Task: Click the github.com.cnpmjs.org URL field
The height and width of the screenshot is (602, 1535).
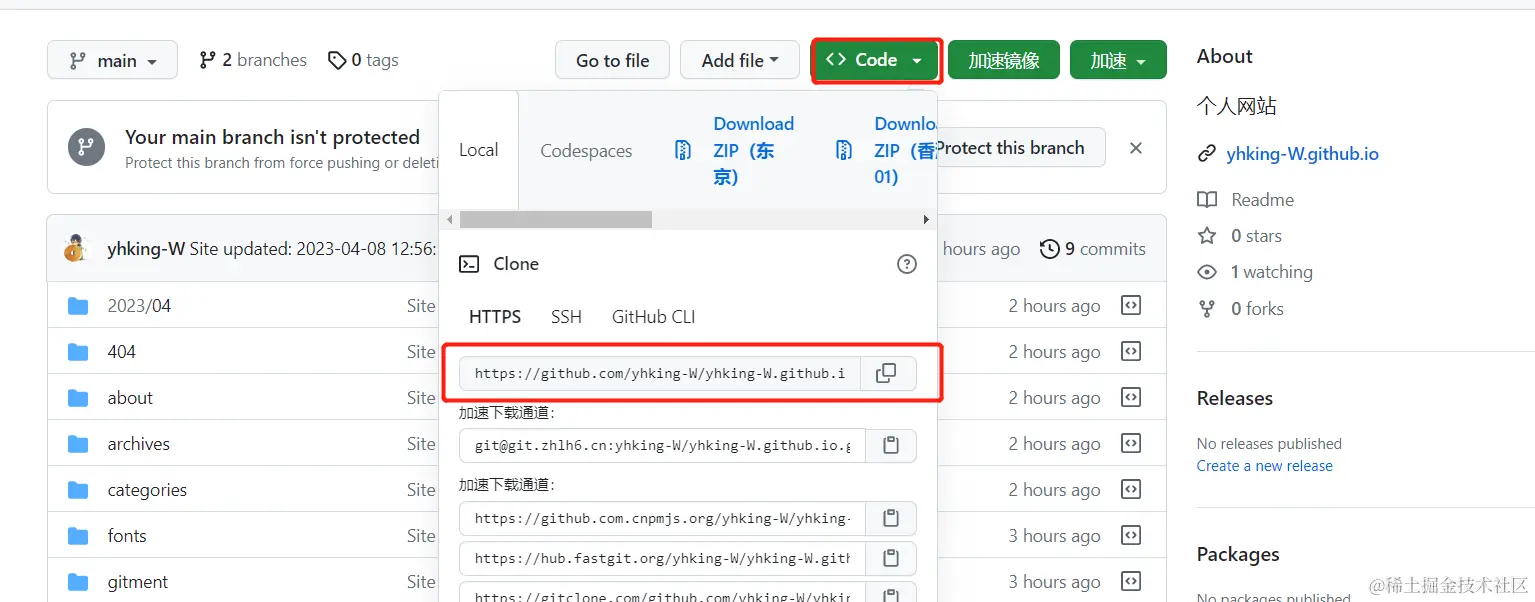Action: [x=662, y=518]
